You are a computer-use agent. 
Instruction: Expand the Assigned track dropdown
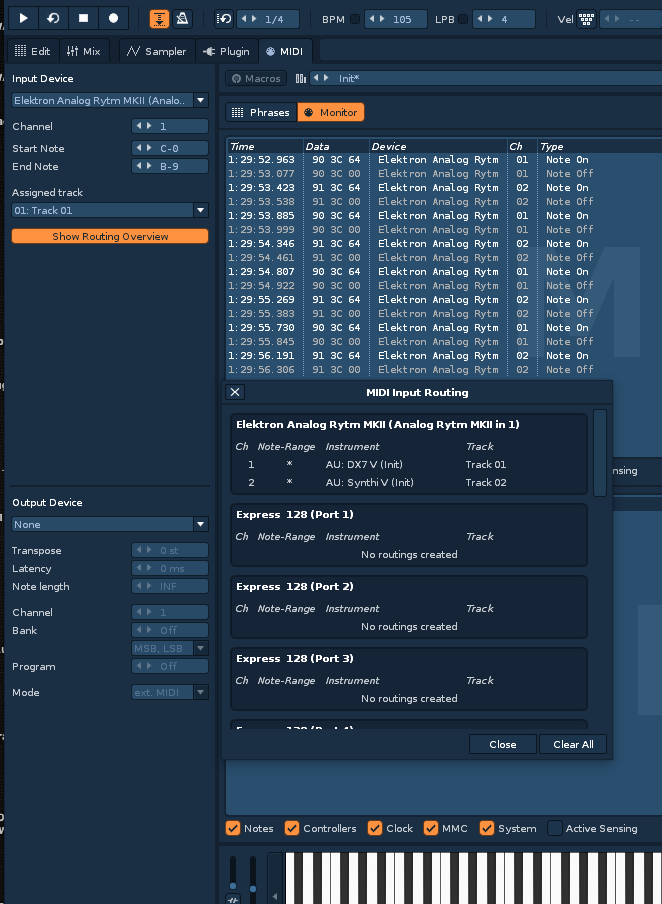click(x=200, y=211)
